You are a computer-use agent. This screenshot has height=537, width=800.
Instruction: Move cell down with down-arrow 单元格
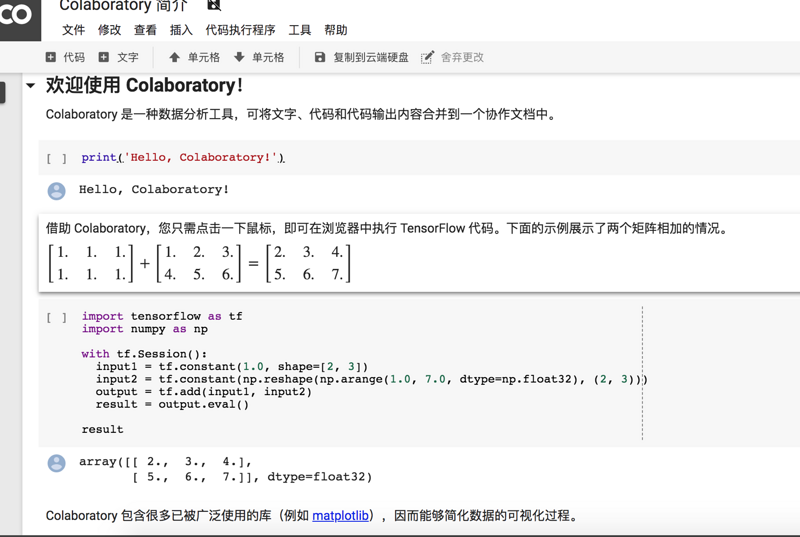(x=259, y=57)
